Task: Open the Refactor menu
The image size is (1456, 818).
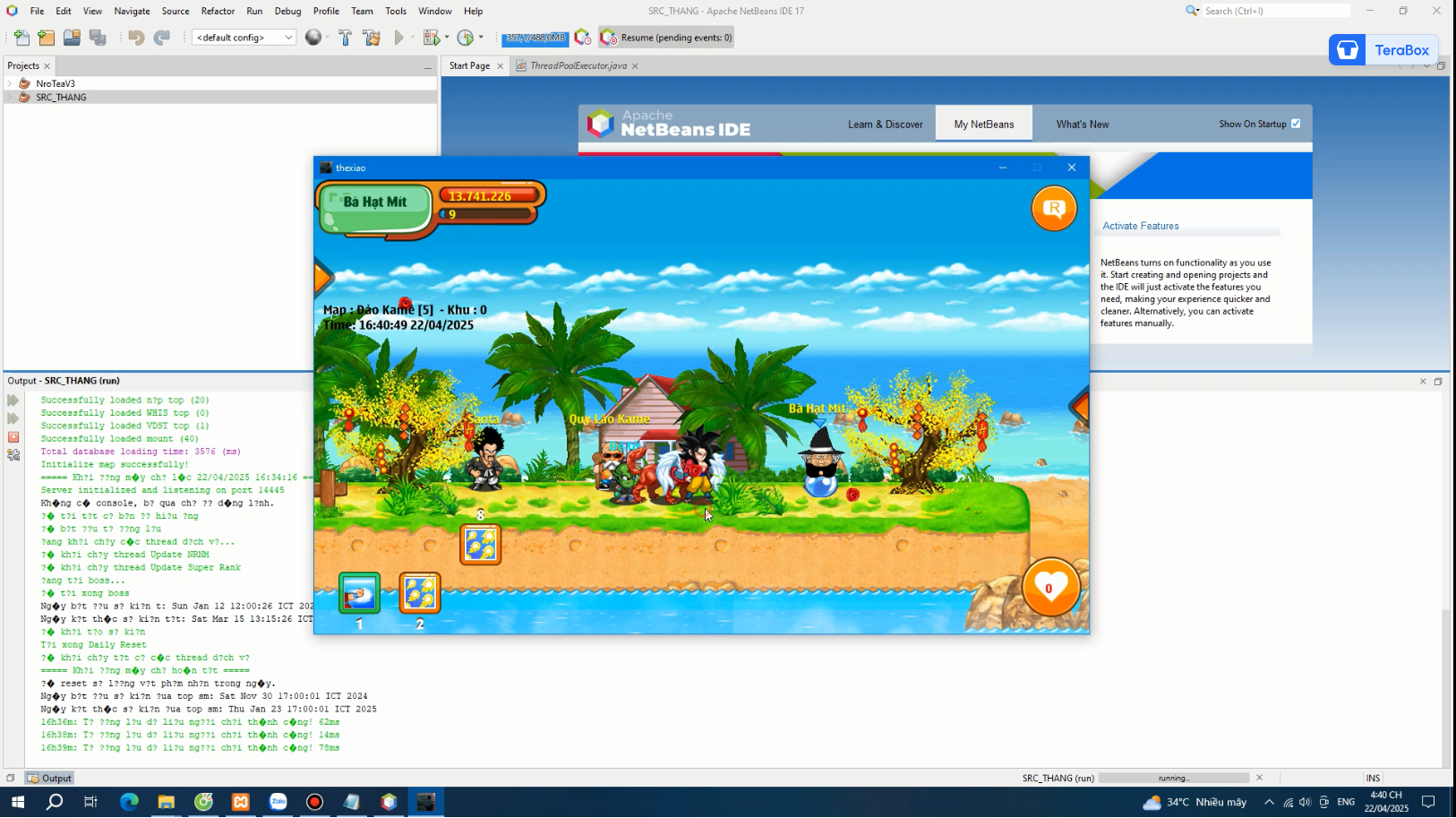Action: click(x=218, y=11)
